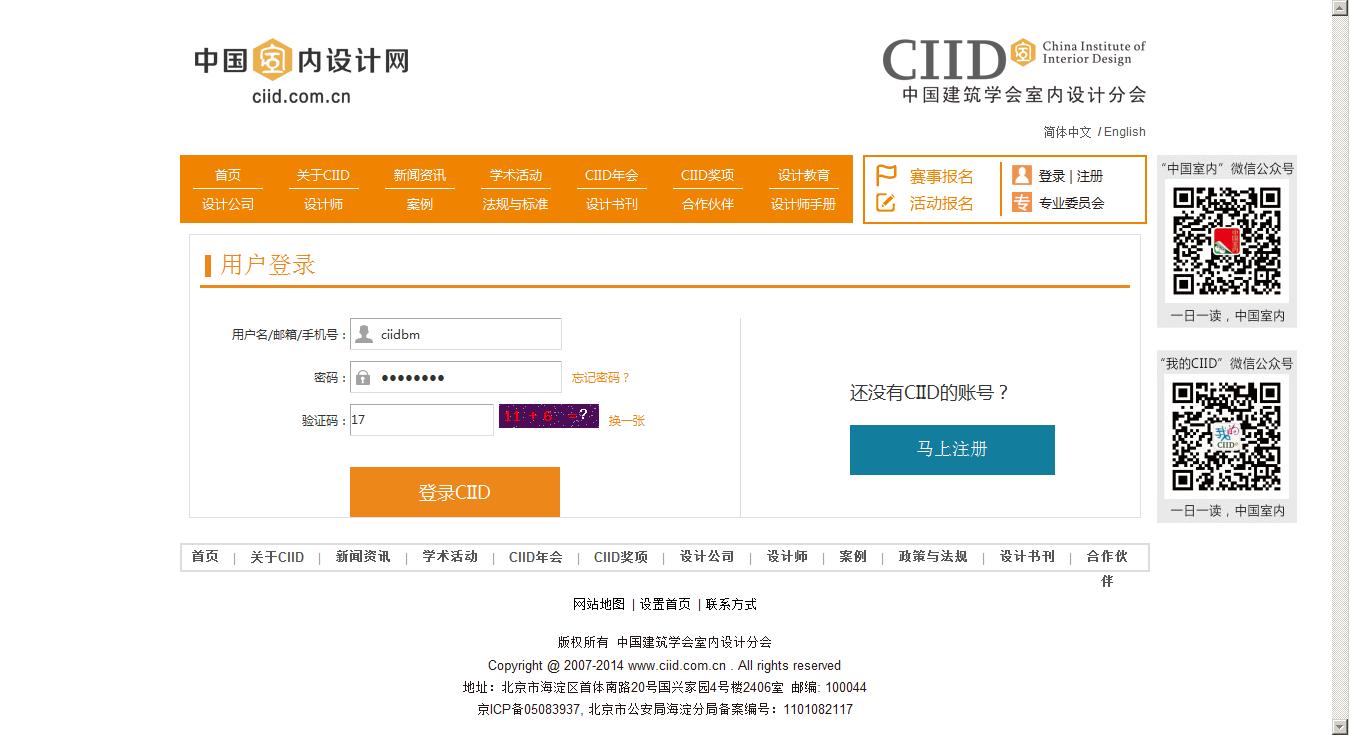This screenshot has width=1350, height=735.
Task: Click the 赛事报名 link
Action: tap(941, 176)
